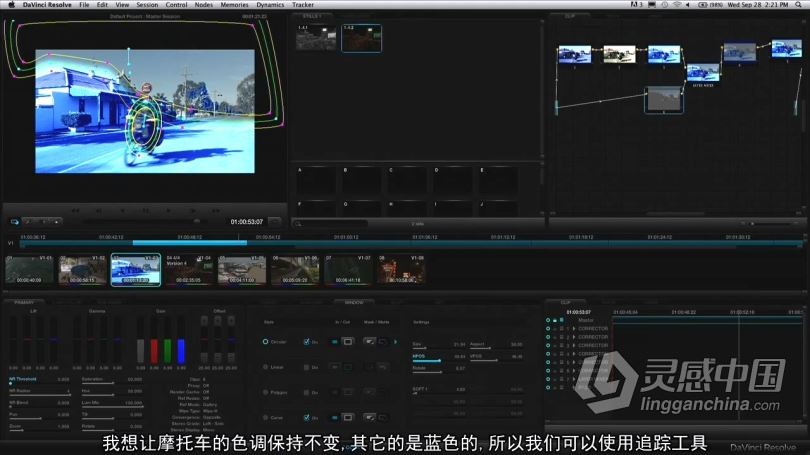Click Circular window inside mask icon

pyautogui.click(x=335, y=342)
